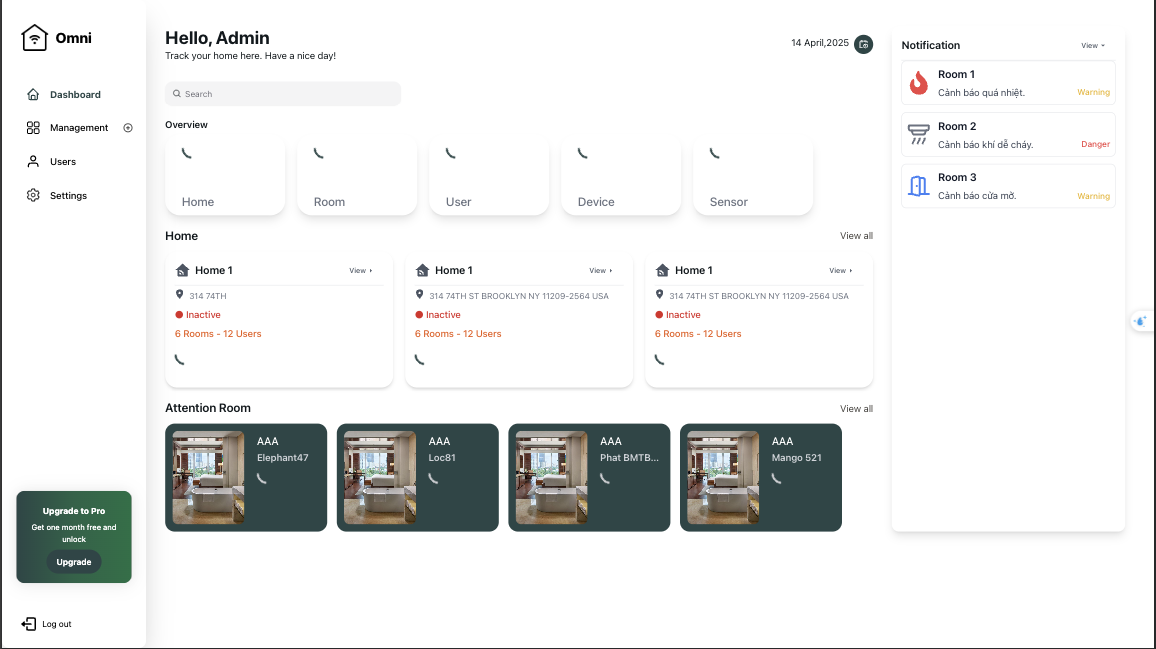Open the Dashboard menu item
1156x649 pixels.
(x=74, y=94)
